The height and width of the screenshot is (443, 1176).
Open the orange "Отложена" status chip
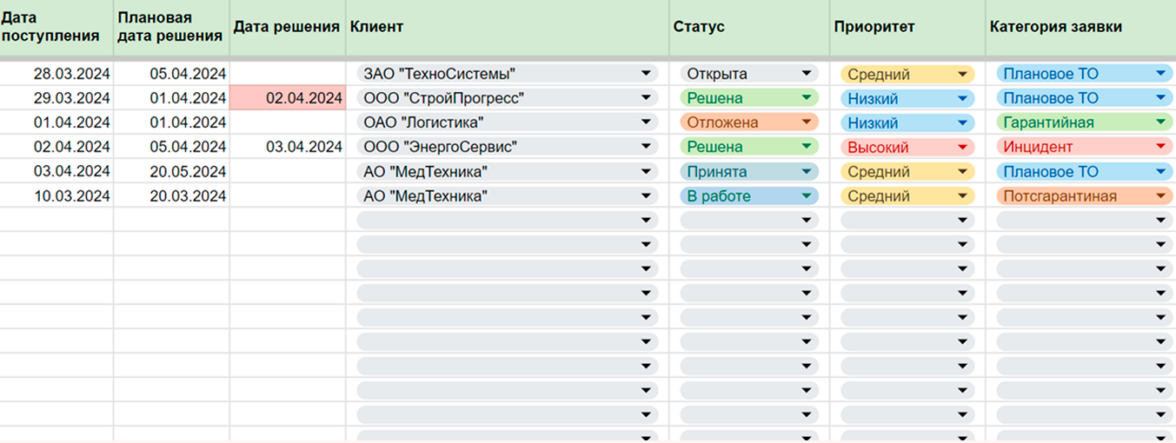point(748,123)
